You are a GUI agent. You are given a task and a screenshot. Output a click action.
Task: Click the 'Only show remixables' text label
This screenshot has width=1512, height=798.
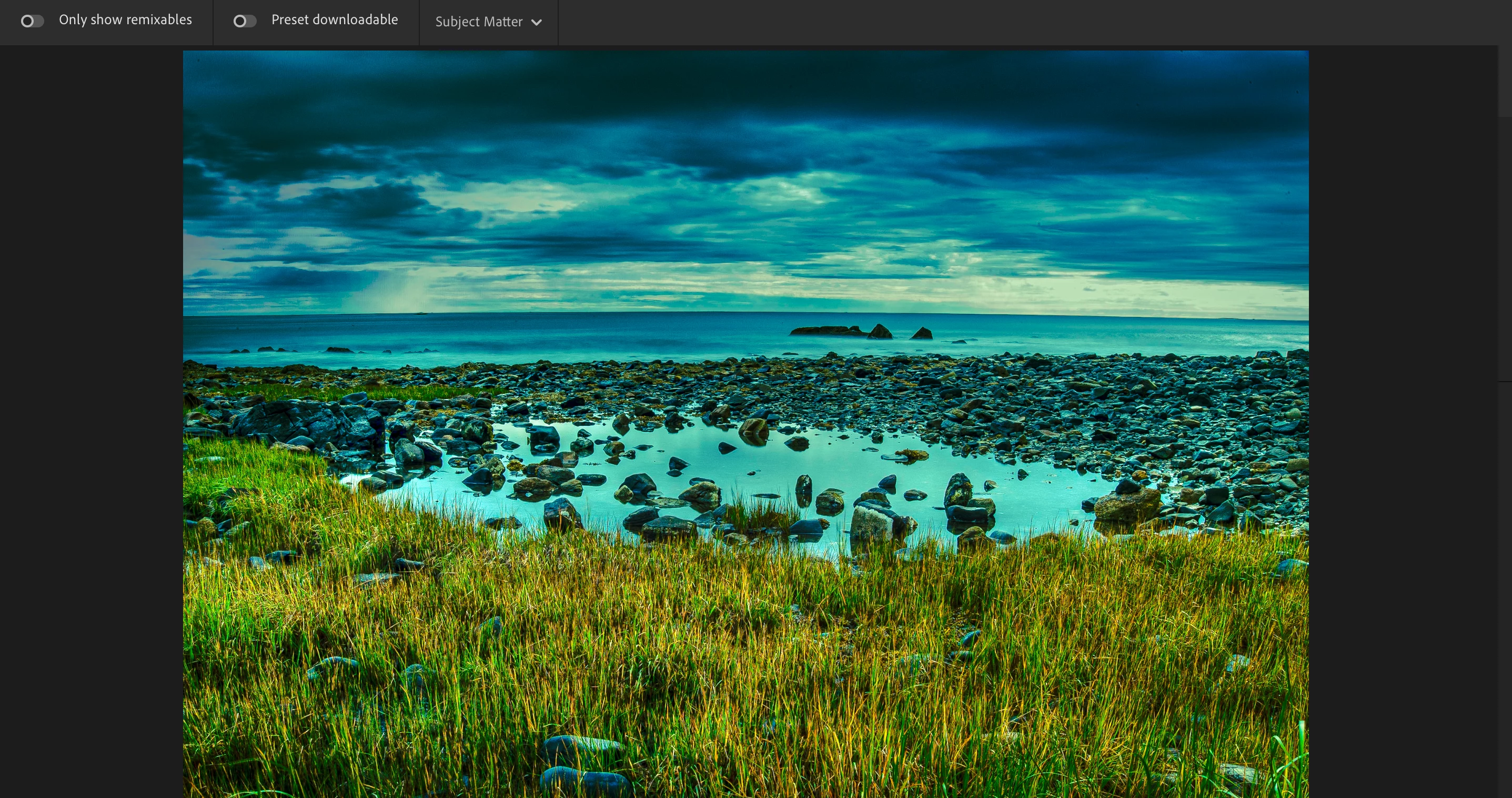point(125,19)
